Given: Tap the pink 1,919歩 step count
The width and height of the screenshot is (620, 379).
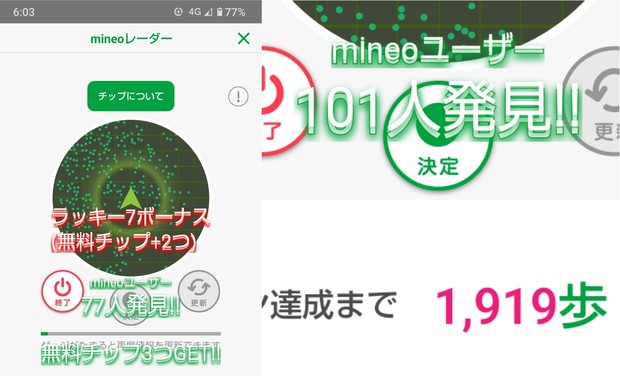Looking at the screenshot, I should pyautogui.click(x=521, y=307).
